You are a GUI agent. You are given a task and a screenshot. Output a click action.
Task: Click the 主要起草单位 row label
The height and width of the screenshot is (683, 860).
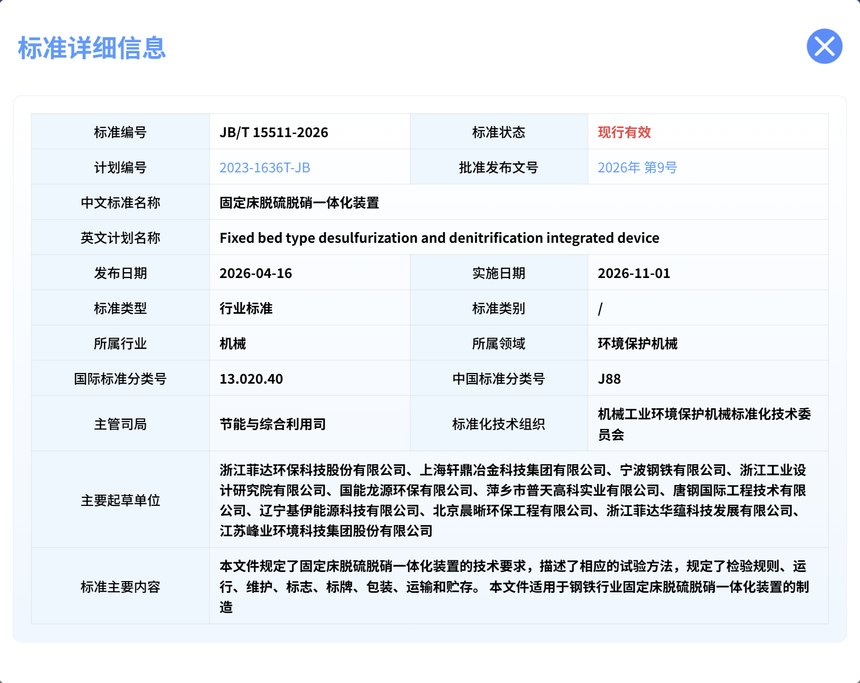[x=120, y=500]
